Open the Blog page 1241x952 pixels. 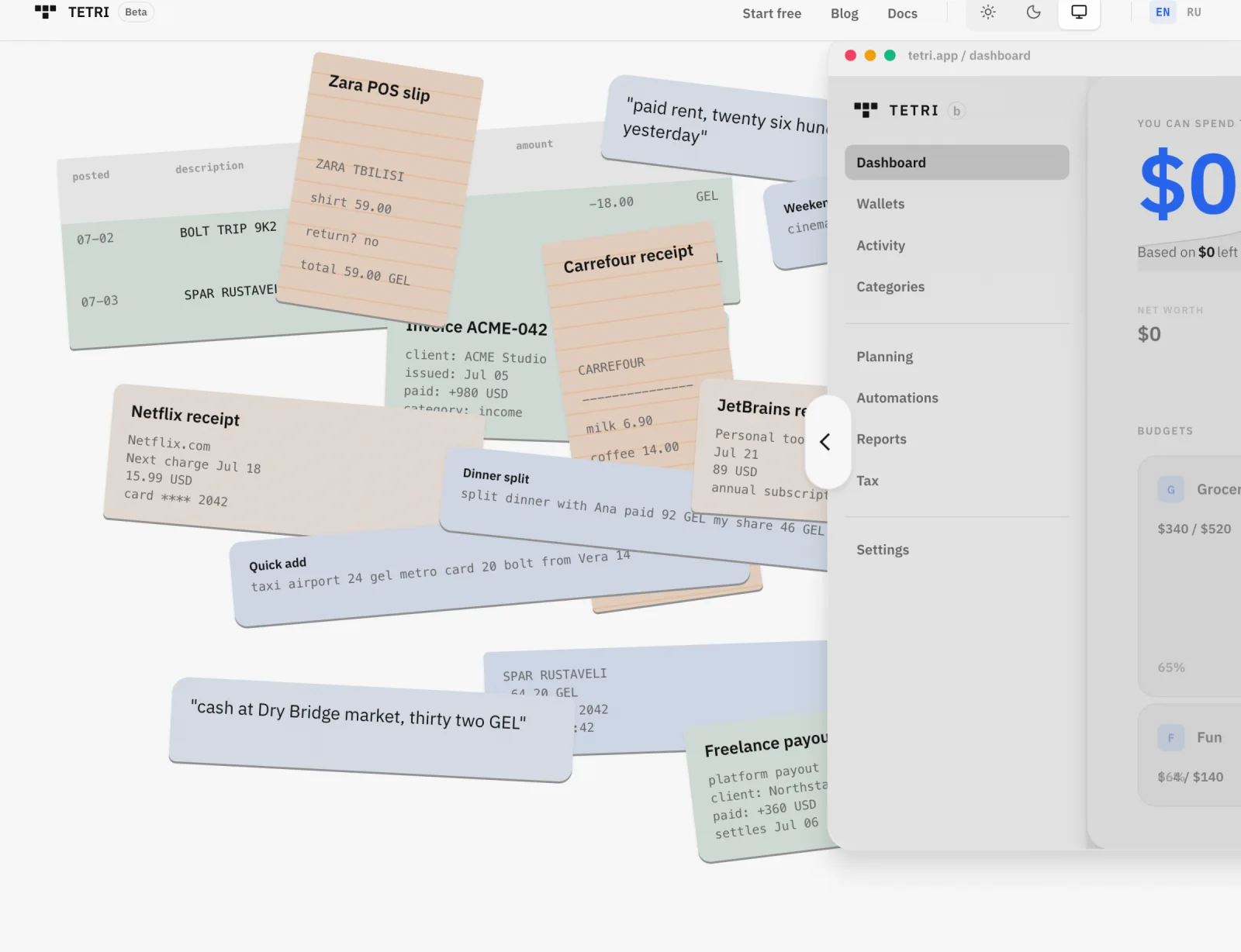[x=844, y=13]
